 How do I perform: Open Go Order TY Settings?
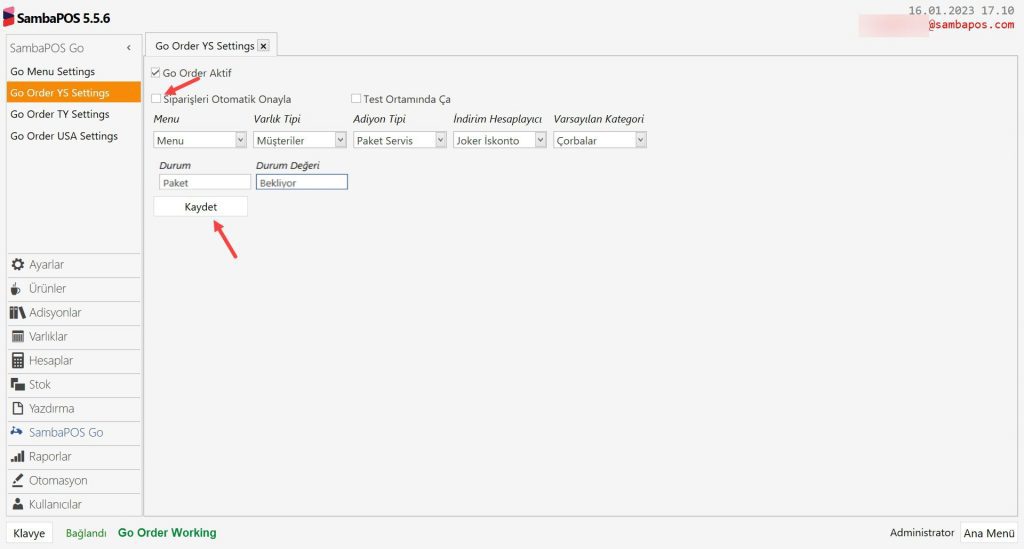click(60, 114)
